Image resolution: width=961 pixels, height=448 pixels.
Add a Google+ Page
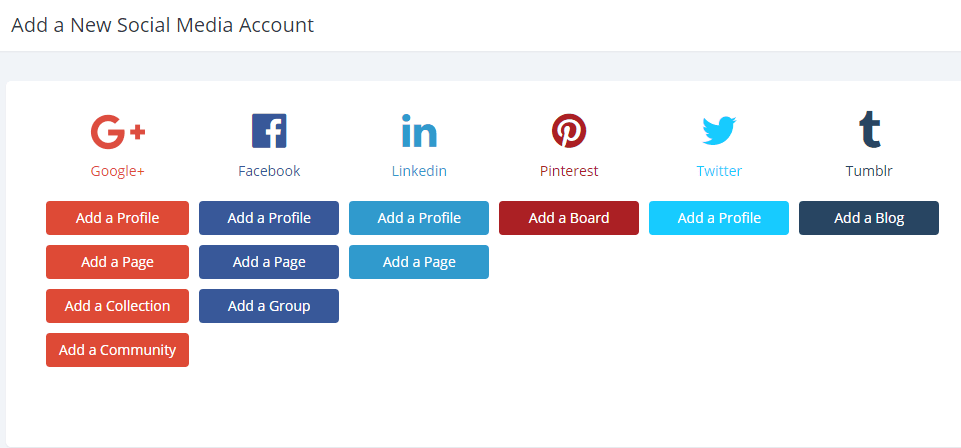(118, 262)
